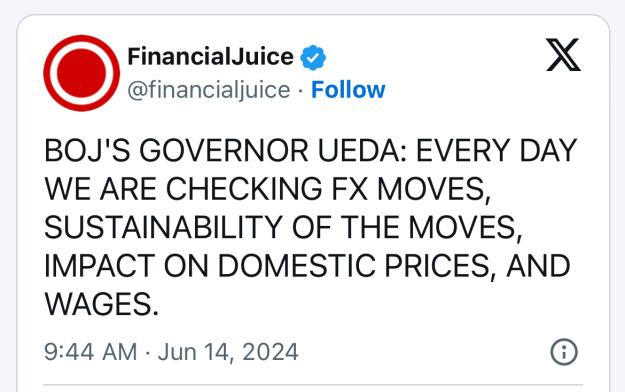Click "WE ARE" starting the second line
The image size is (625, 392).
point(100,189)
